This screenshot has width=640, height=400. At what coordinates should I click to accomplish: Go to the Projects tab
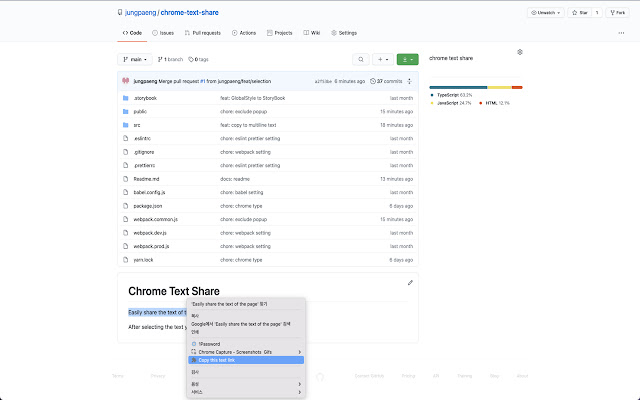point(280,33)
